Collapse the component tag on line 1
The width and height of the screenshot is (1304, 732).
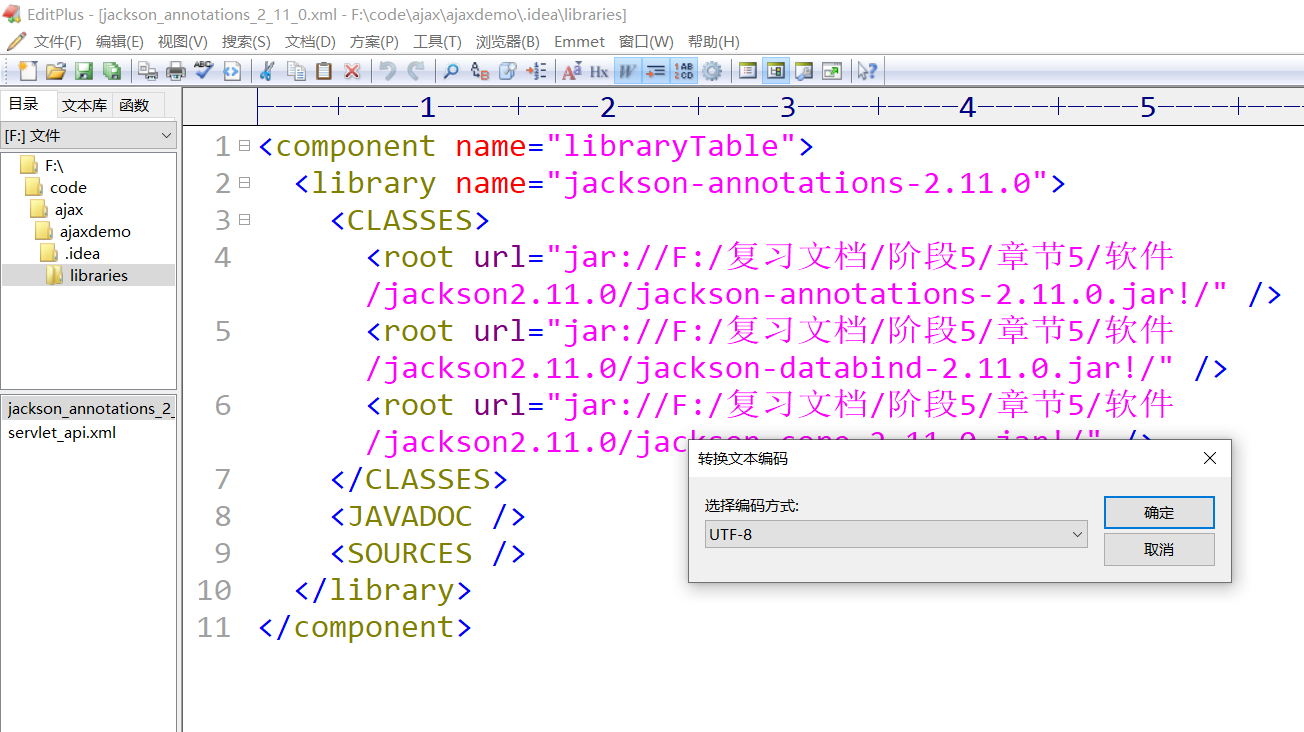pyautogui.click(x=244, y=146)
